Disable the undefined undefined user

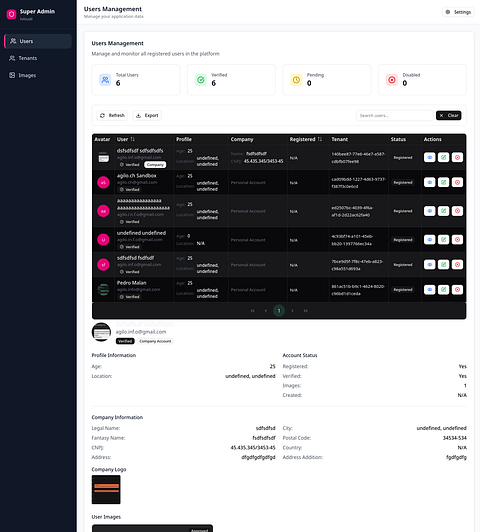tap(457, 240)
